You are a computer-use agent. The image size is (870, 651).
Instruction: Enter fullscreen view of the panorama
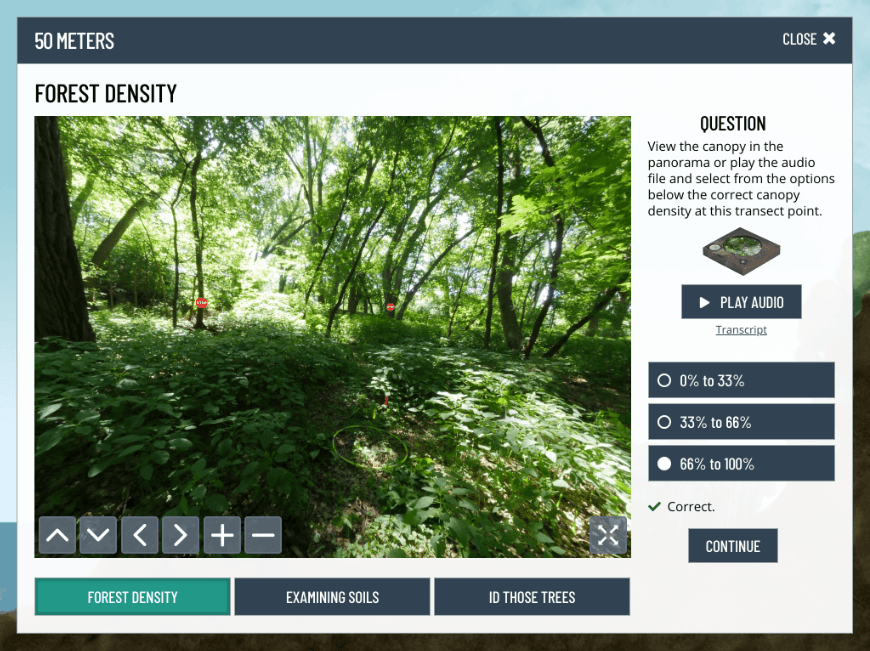click(x=608, y=535)
